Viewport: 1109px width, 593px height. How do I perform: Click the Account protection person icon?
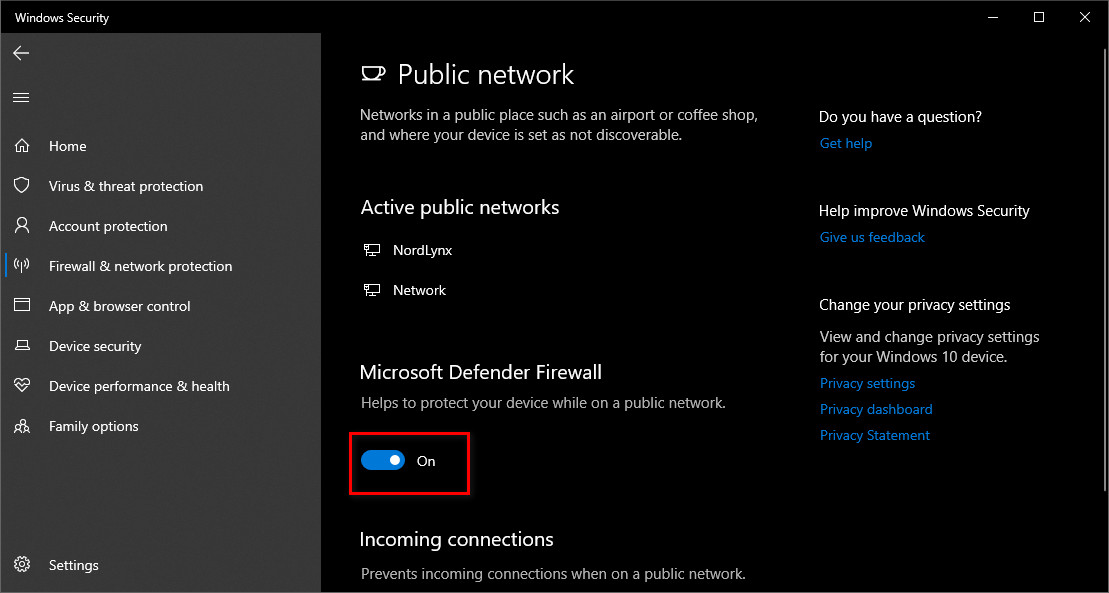[21, 226]
